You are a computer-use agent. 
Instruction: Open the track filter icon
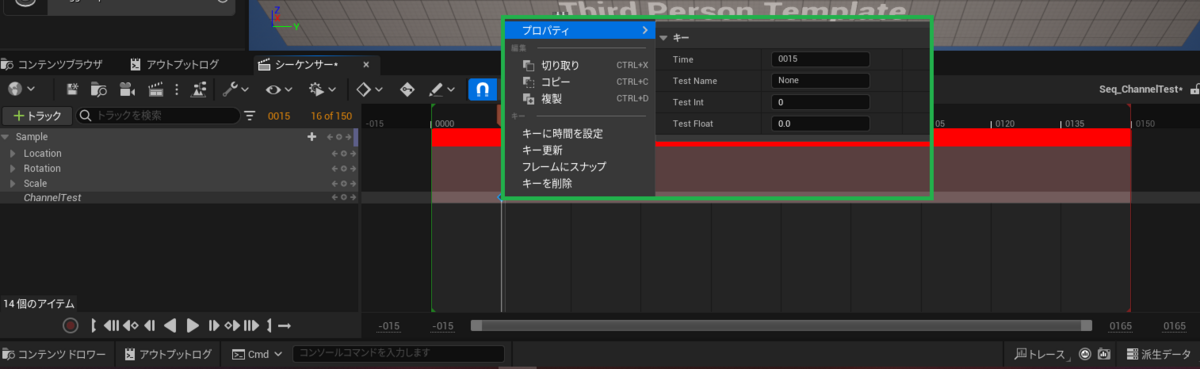coord(250,116)
